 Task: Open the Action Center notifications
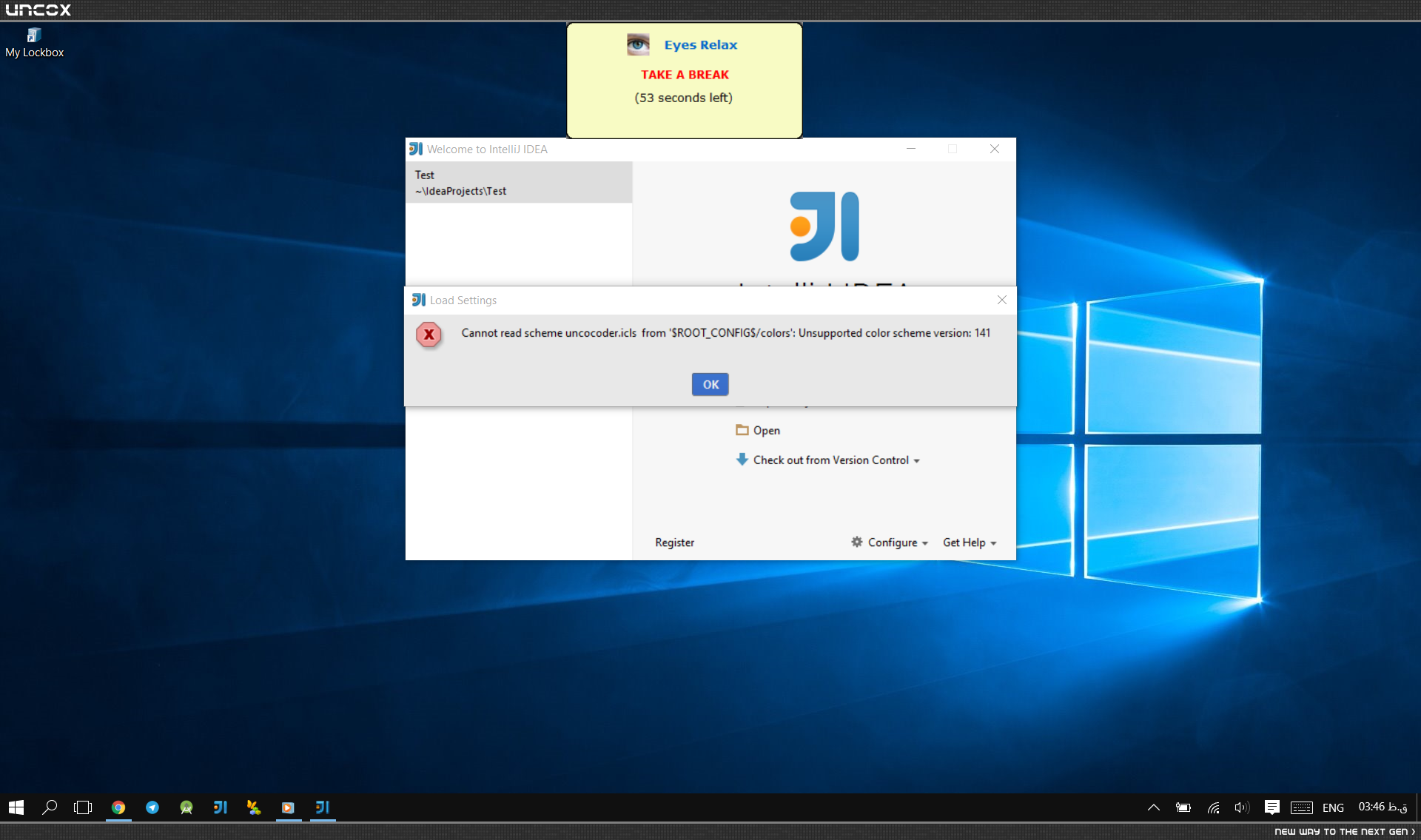pos(1272,807)
